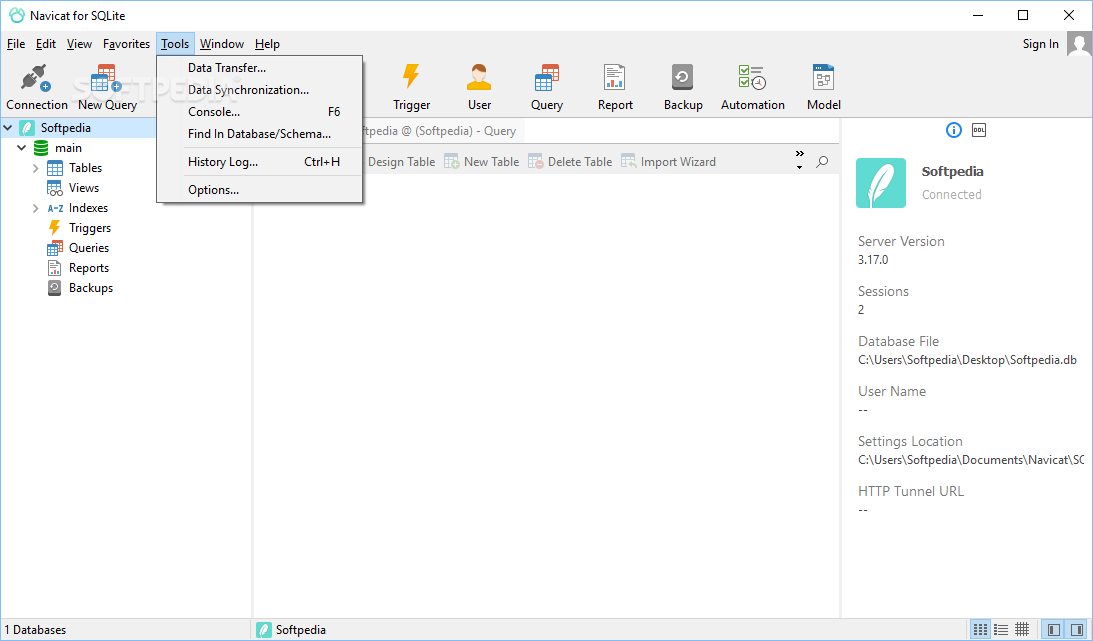Click the Delete Table button
This screenshot has width=1093, height=641.
(570, 162)
